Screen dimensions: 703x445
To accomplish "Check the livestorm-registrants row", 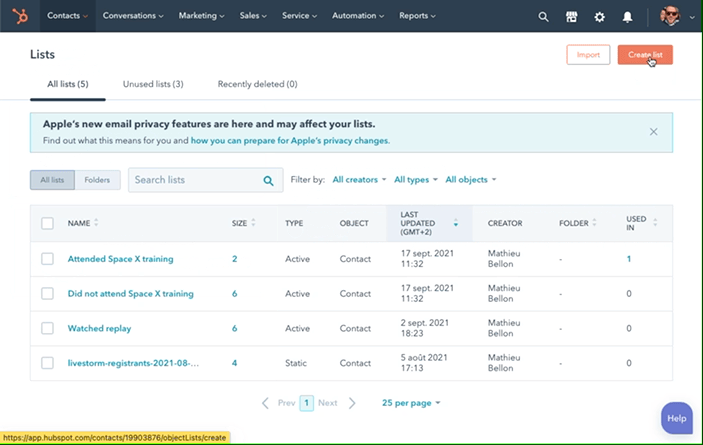I will 48,363.
